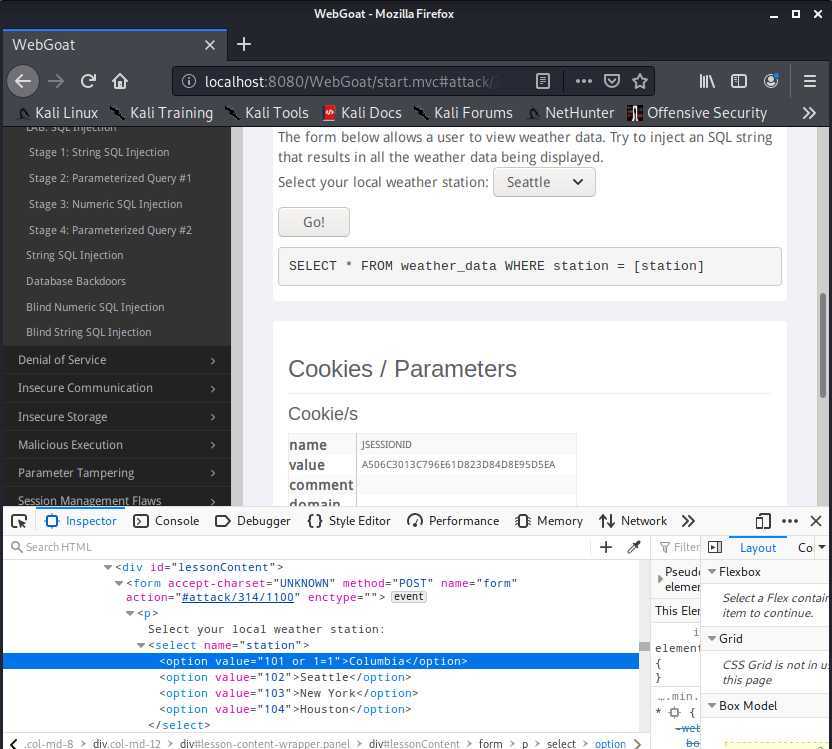Collapse the Box Model section
Viewport: 832px width, 749px height.
[x=712, y=706]
